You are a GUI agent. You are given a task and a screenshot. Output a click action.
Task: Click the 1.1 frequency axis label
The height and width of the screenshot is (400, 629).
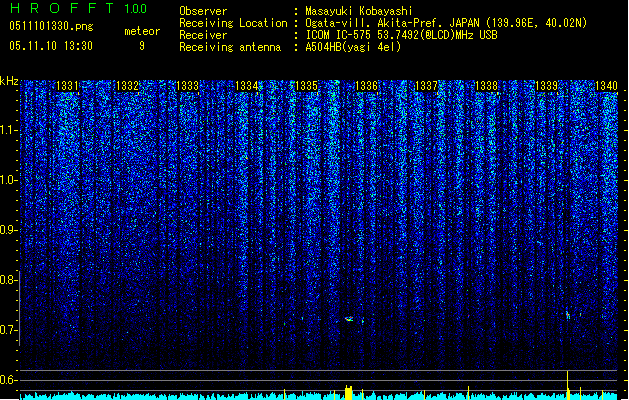9,130
